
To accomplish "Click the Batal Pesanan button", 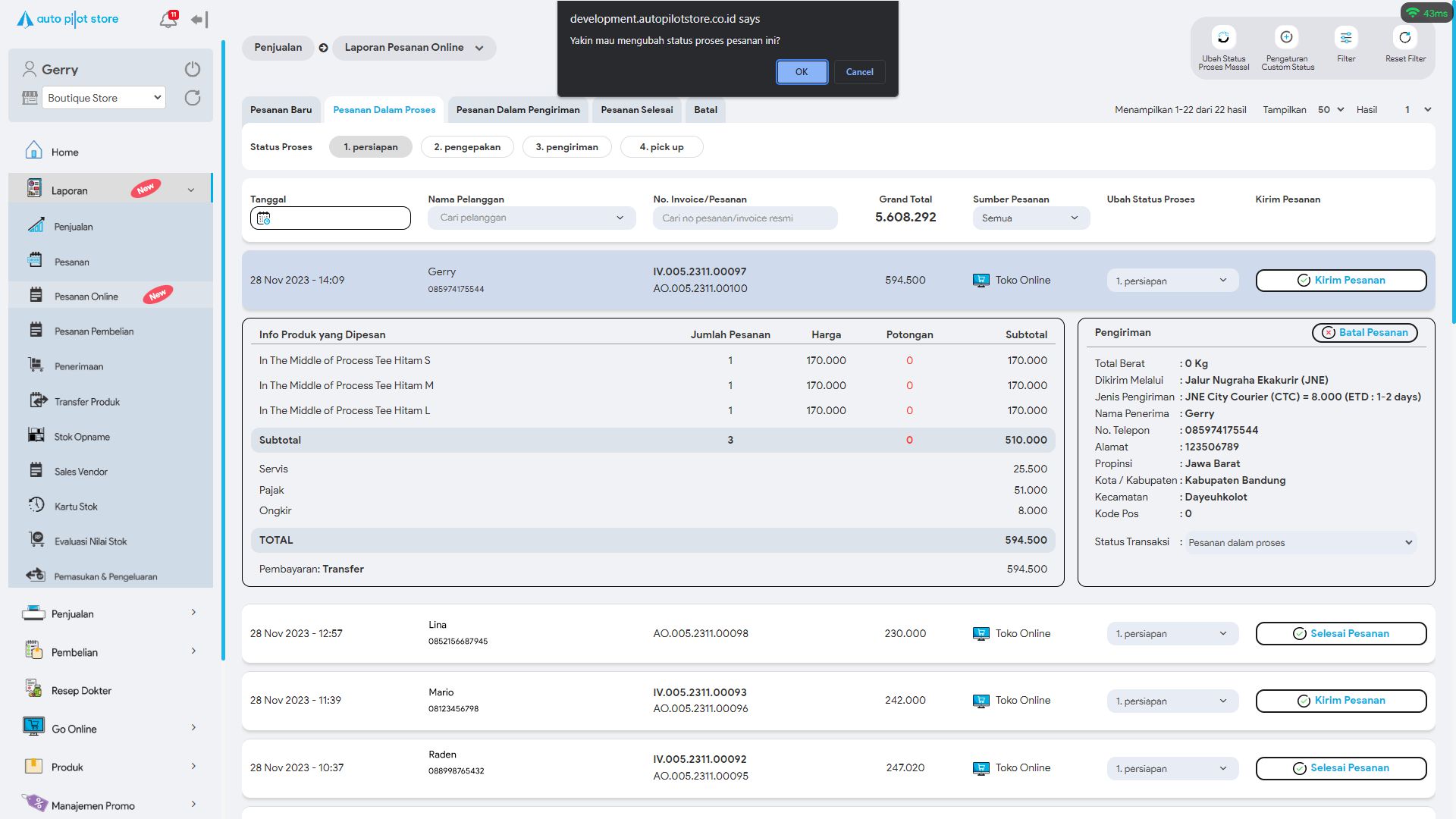I will [x=1364, y=333].
